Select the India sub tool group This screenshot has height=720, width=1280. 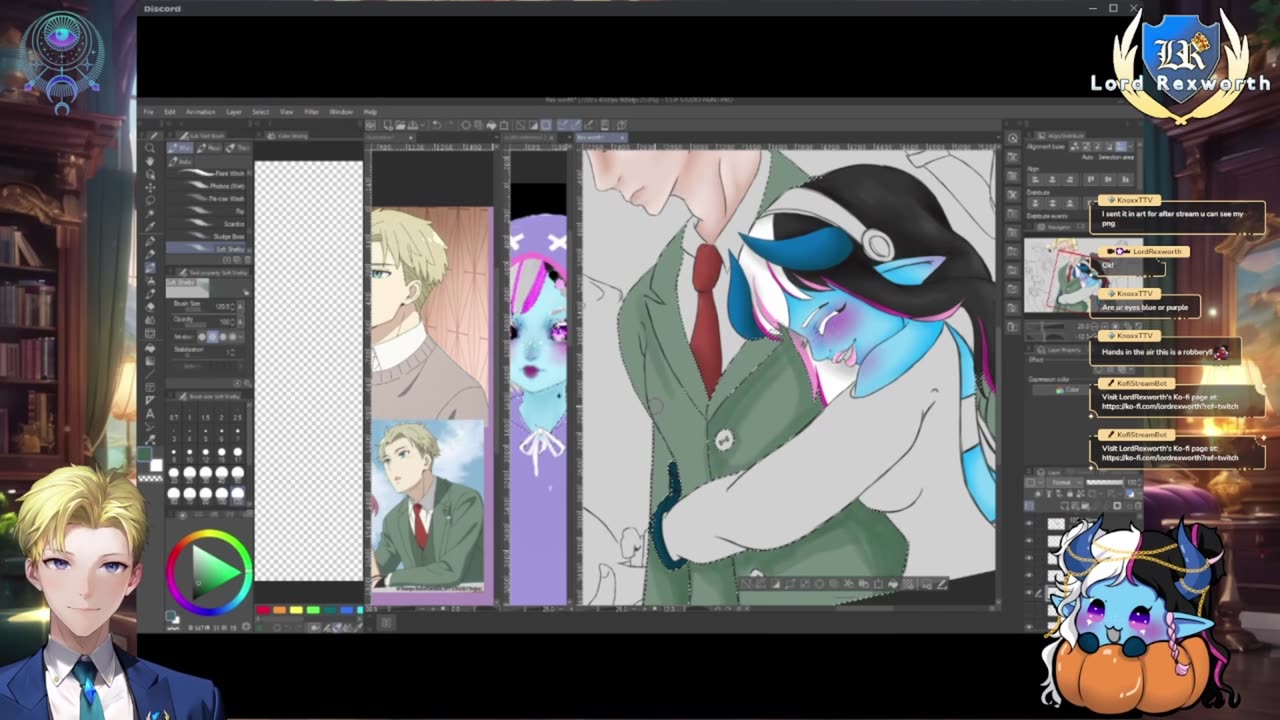tap(180, 162)
